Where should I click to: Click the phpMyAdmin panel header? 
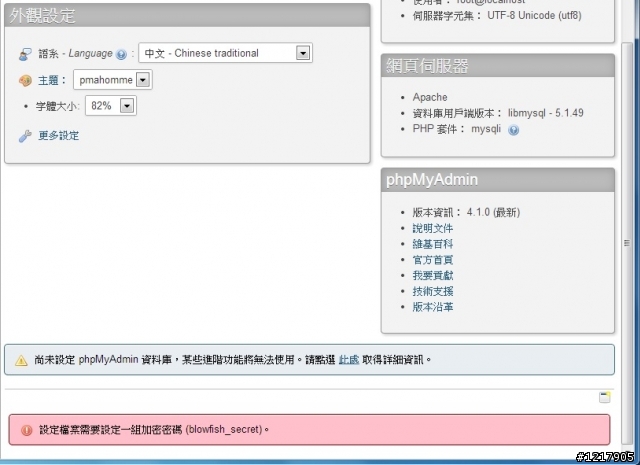pyautogui.click(x=498, y=180)
